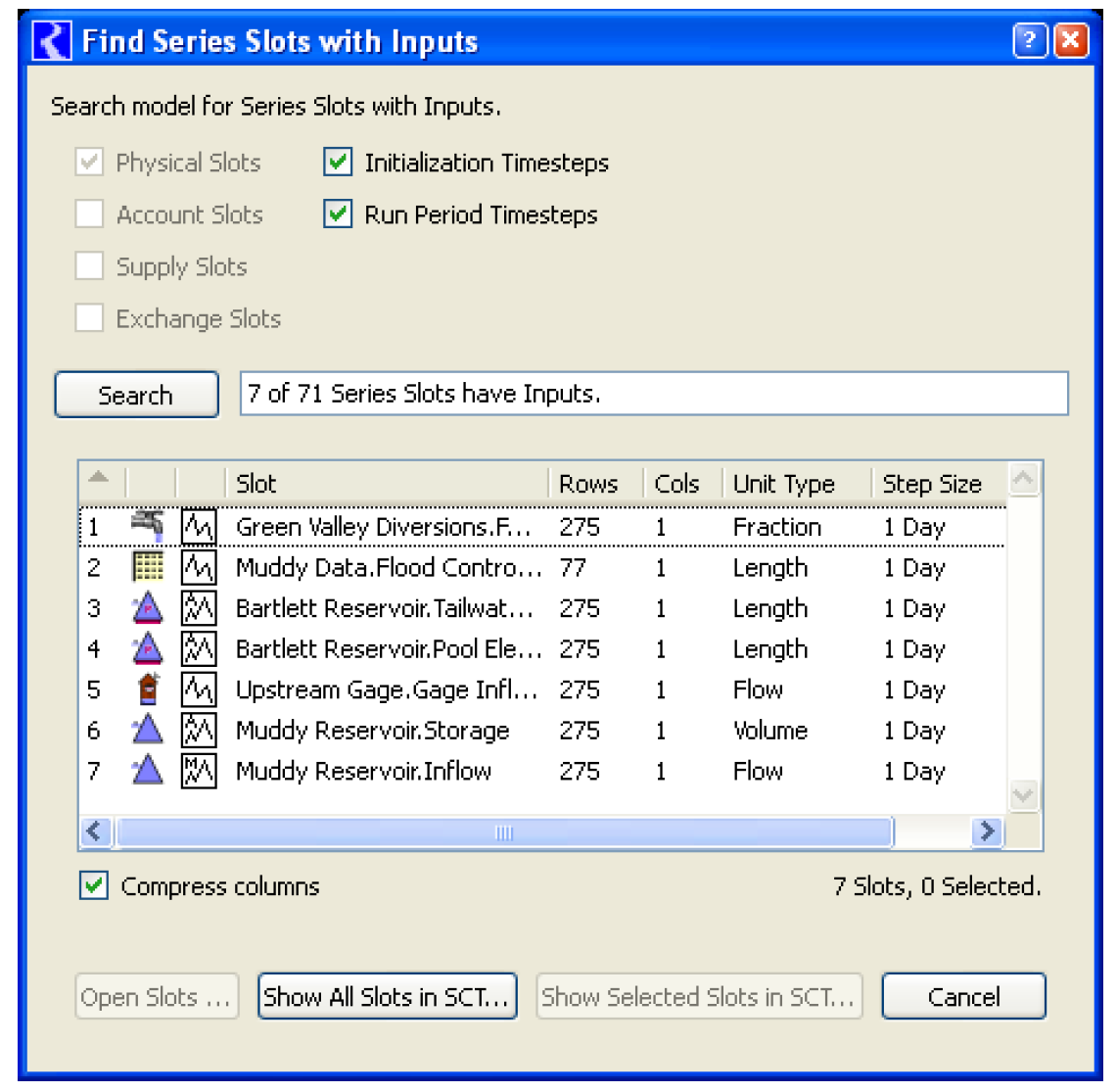The width and height of the screenshot is (1117, 1092).
Task: Click the search results status text field
Action: (x=653, y=394)
